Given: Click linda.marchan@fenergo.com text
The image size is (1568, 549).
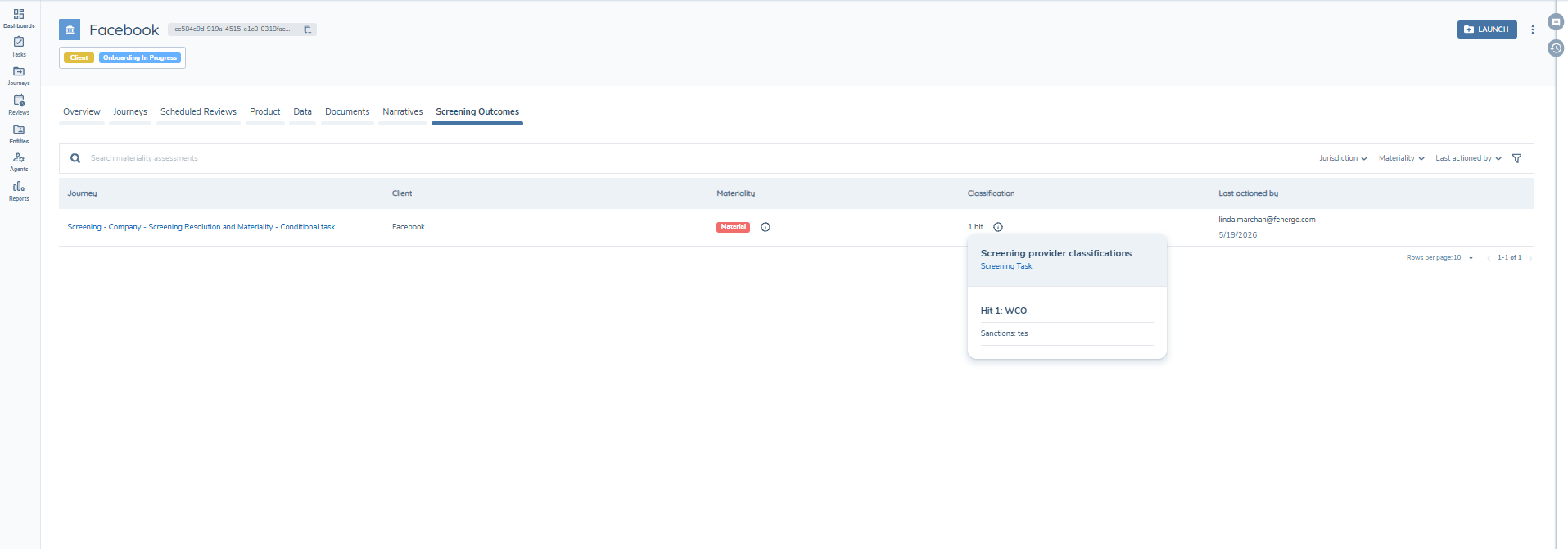Looking at the screenshot, I should coord(1267,220).
